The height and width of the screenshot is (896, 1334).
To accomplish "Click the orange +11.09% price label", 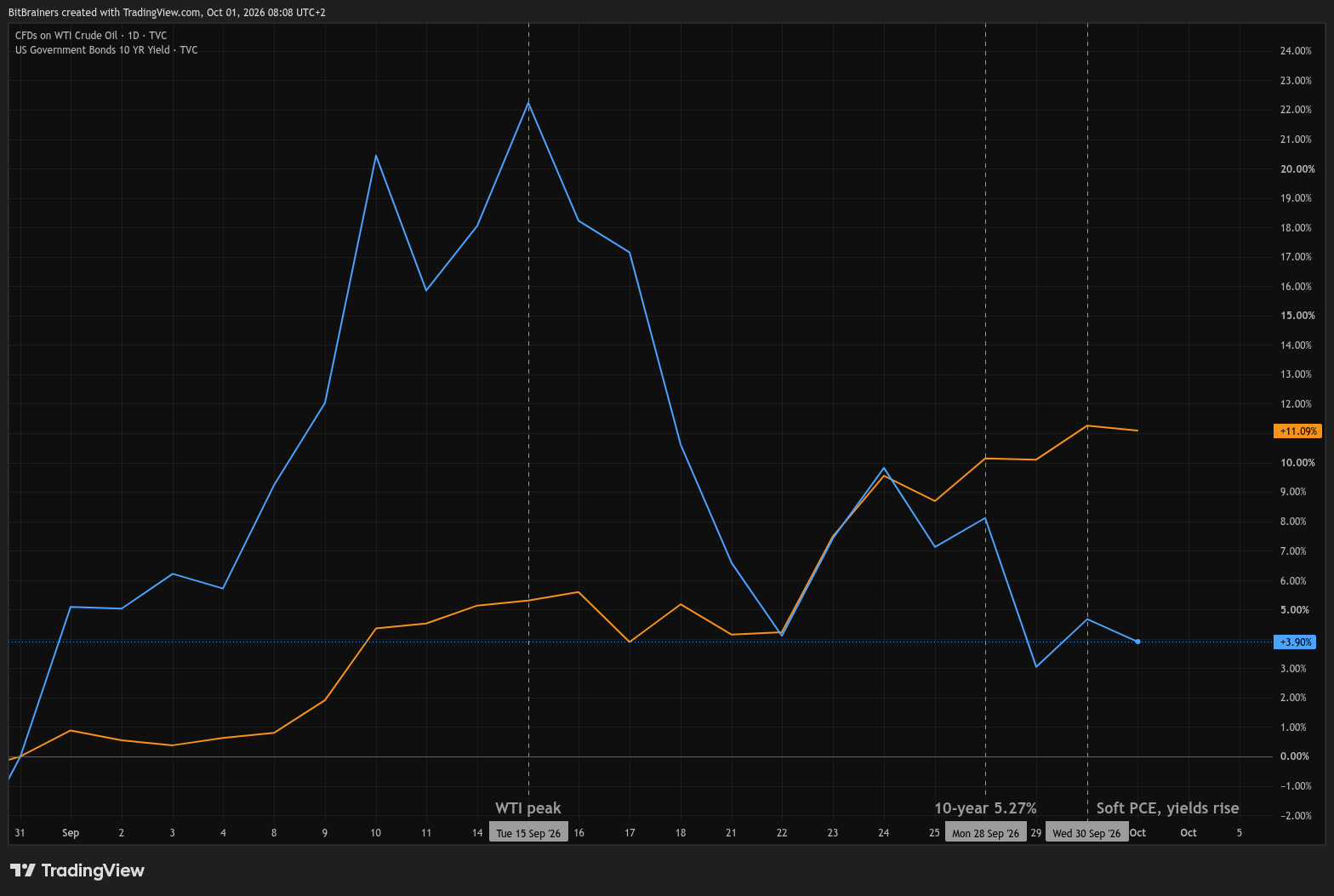I will point(1297,431).
